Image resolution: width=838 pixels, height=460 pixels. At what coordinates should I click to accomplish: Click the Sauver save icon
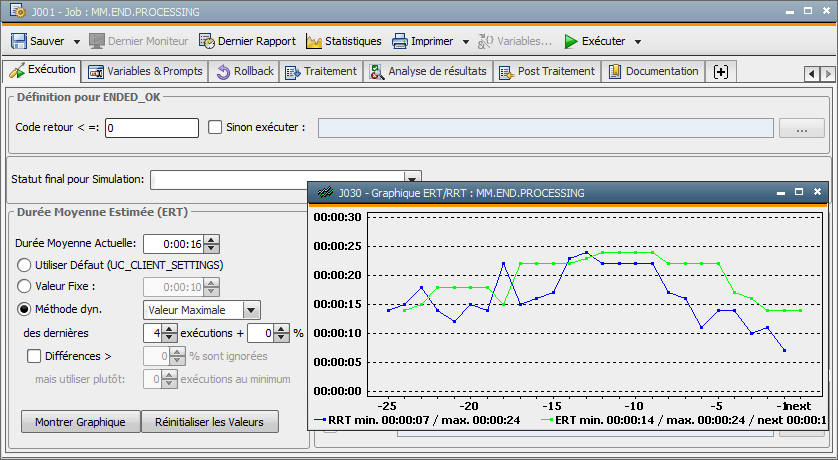pos(19,42)
